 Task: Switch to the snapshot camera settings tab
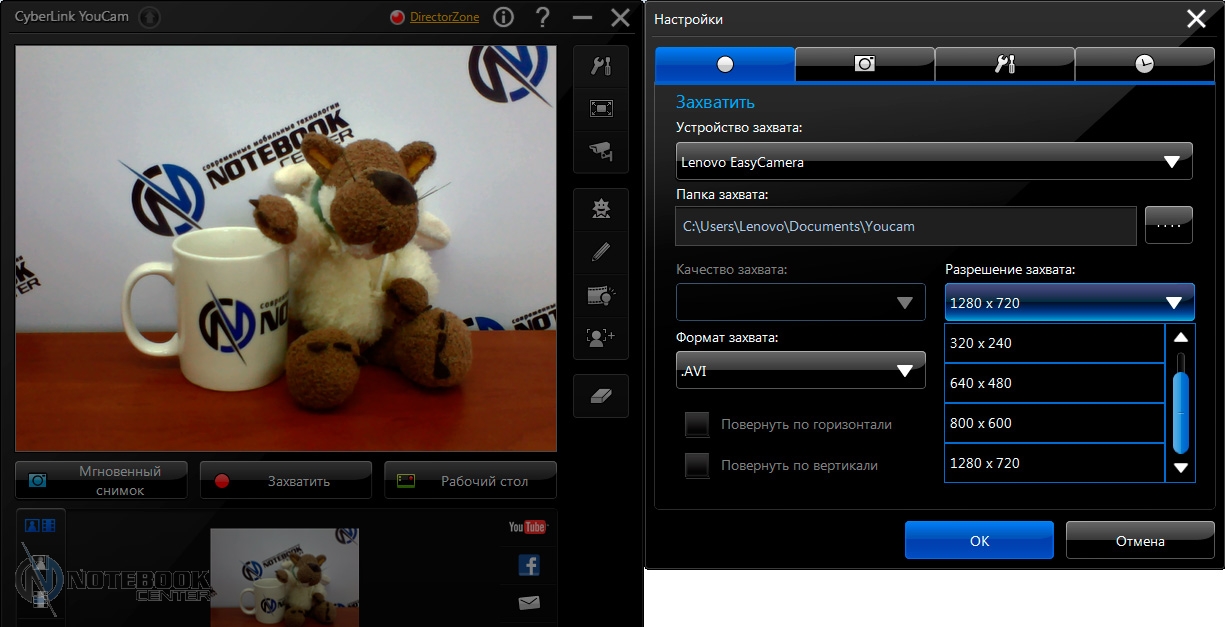[x=865, y=64]
